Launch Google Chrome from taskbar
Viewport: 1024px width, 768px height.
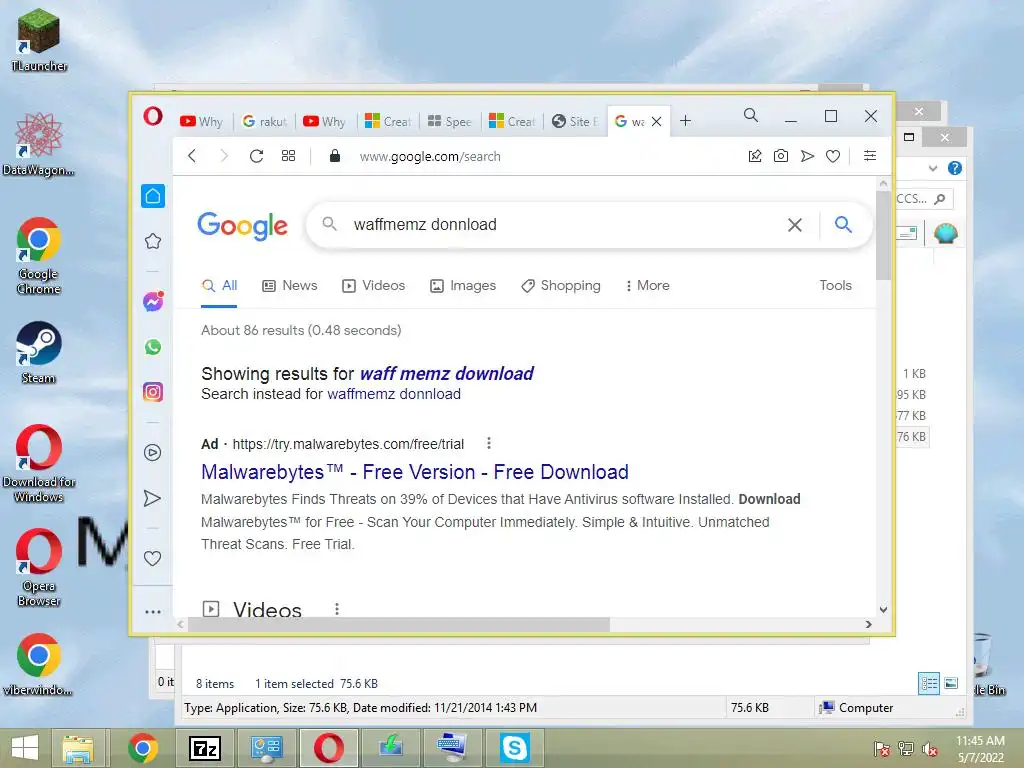(142, 748)
